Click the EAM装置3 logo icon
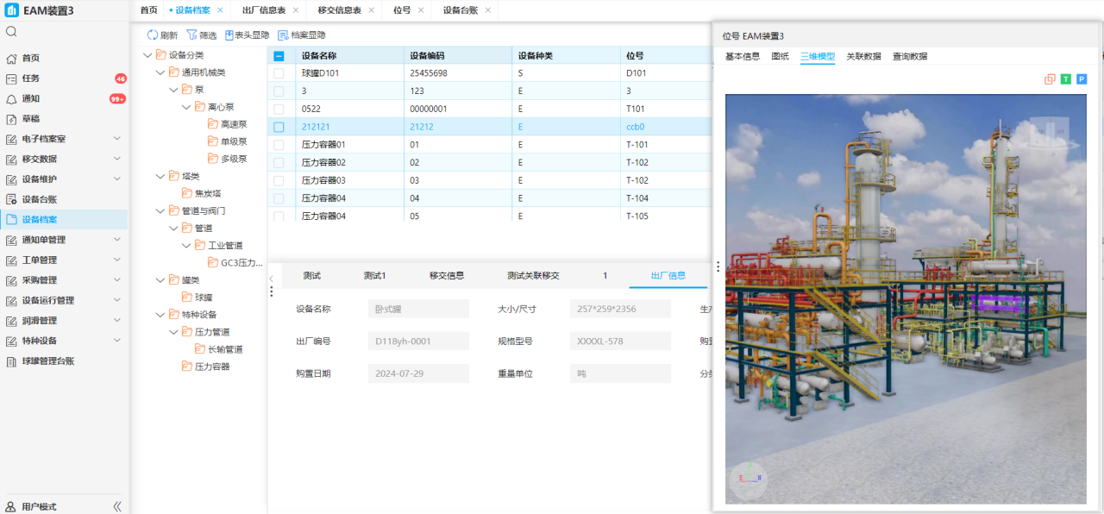This screenshot has height=514, width=1104. (11, 11)
